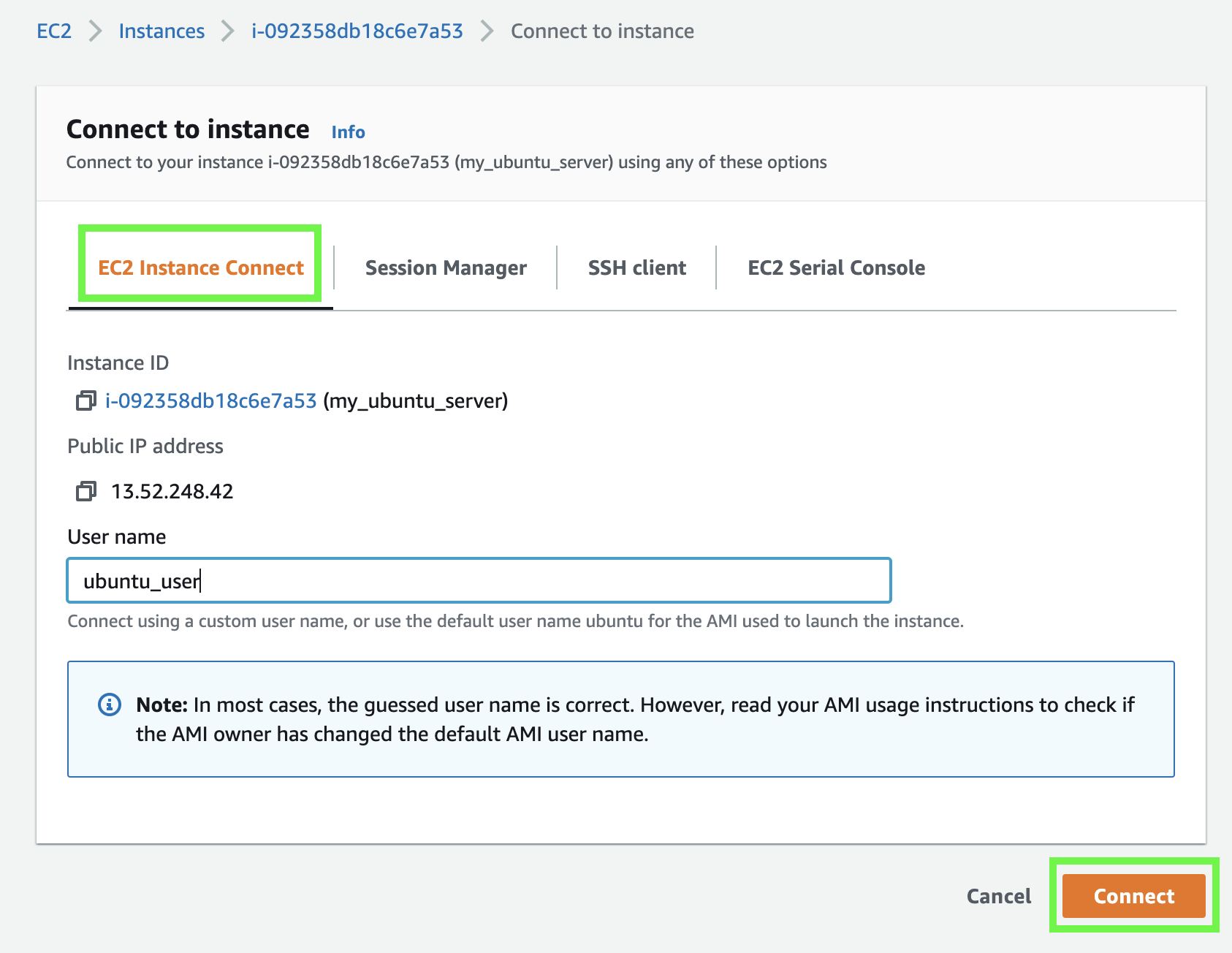Switch to the SSH client tab
The height and width of the screenshot is (953, 1232).
(x=636, y=267)
